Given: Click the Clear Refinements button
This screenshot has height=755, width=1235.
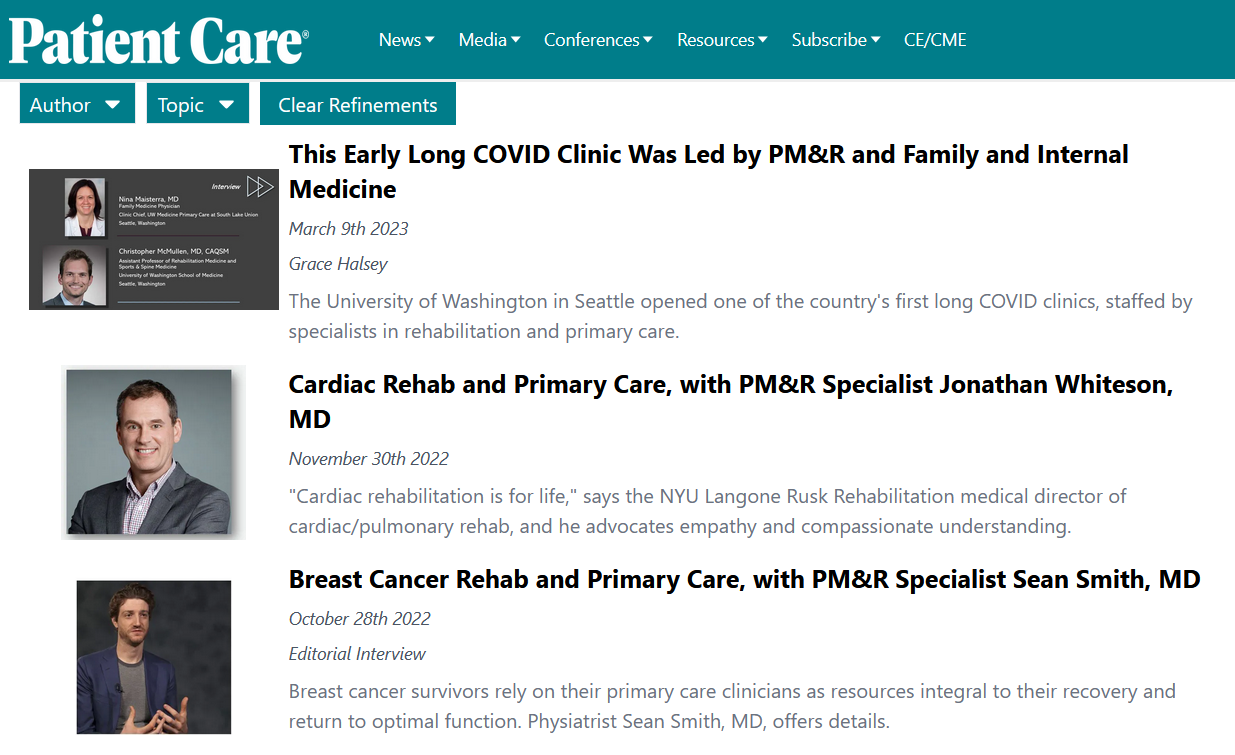Looking at the screenshot, I should tap(357, 105).
